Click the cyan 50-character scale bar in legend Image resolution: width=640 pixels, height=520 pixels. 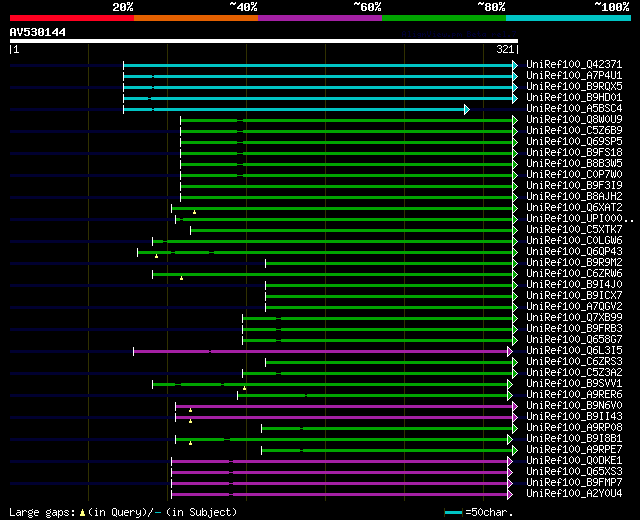(453, 513)
